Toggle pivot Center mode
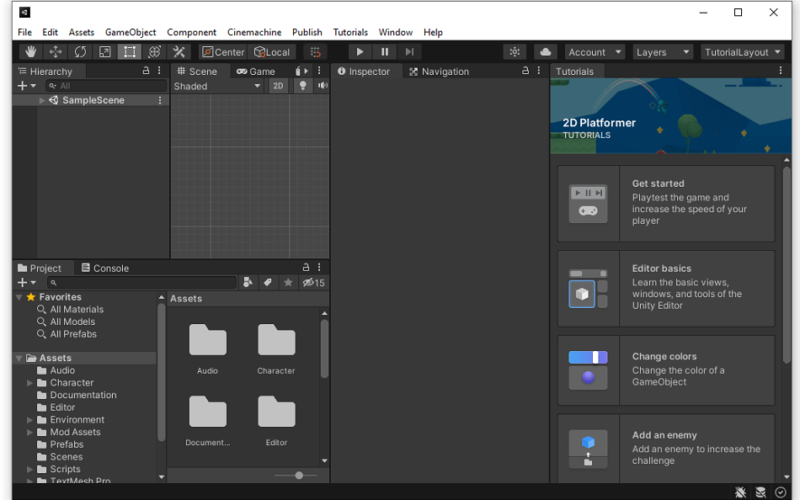This screenshot has height=500, width=800. (x=223, y=52)
